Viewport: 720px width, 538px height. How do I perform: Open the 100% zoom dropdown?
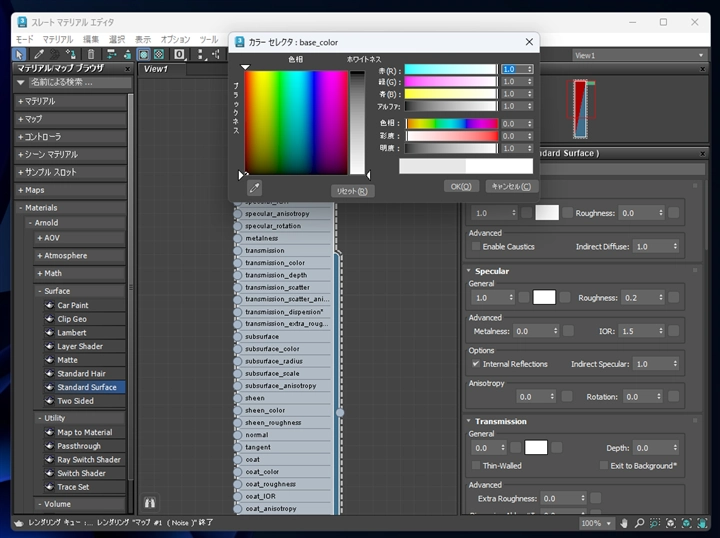click(x=596, y=523)
